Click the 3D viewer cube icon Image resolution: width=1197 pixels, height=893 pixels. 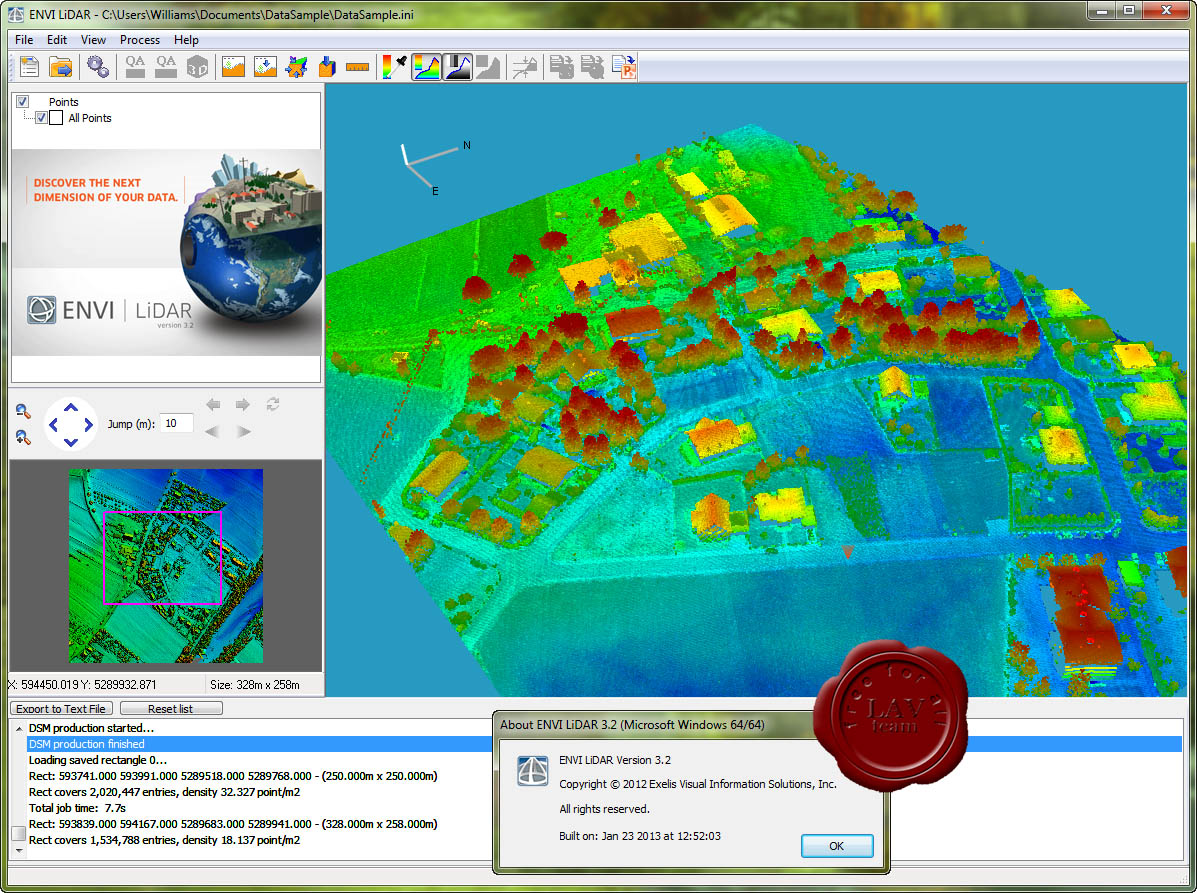197,67
